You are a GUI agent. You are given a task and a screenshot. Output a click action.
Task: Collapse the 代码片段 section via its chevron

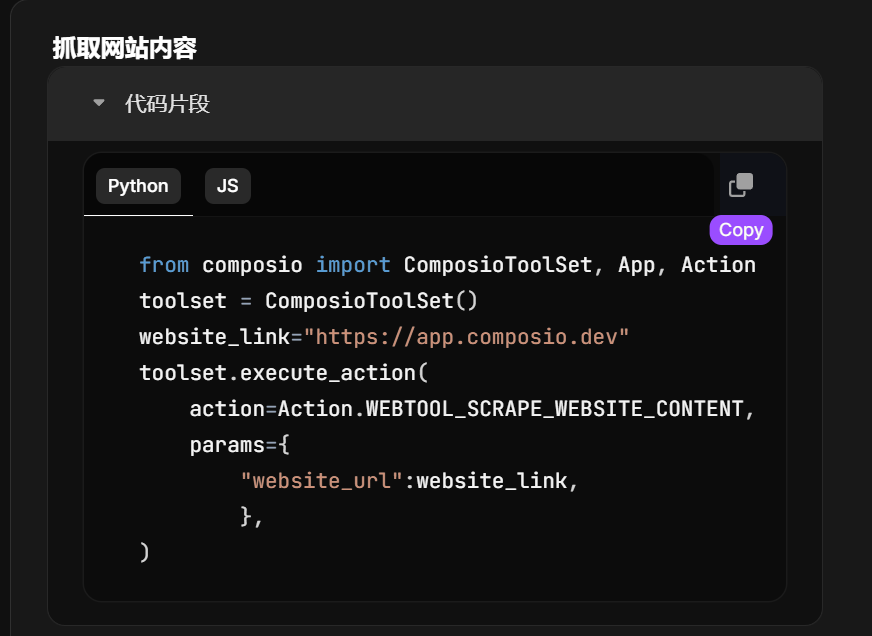97,103
